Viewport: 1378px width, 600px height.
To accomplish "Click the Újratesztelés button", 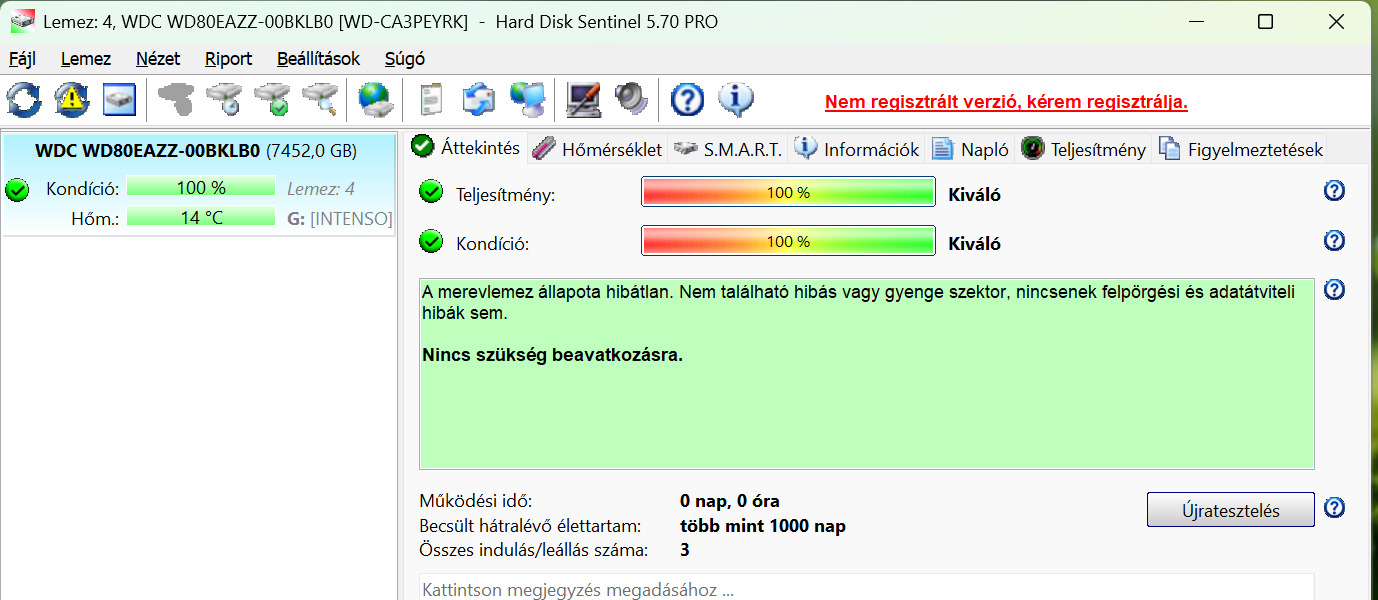I will (1230, 510).
